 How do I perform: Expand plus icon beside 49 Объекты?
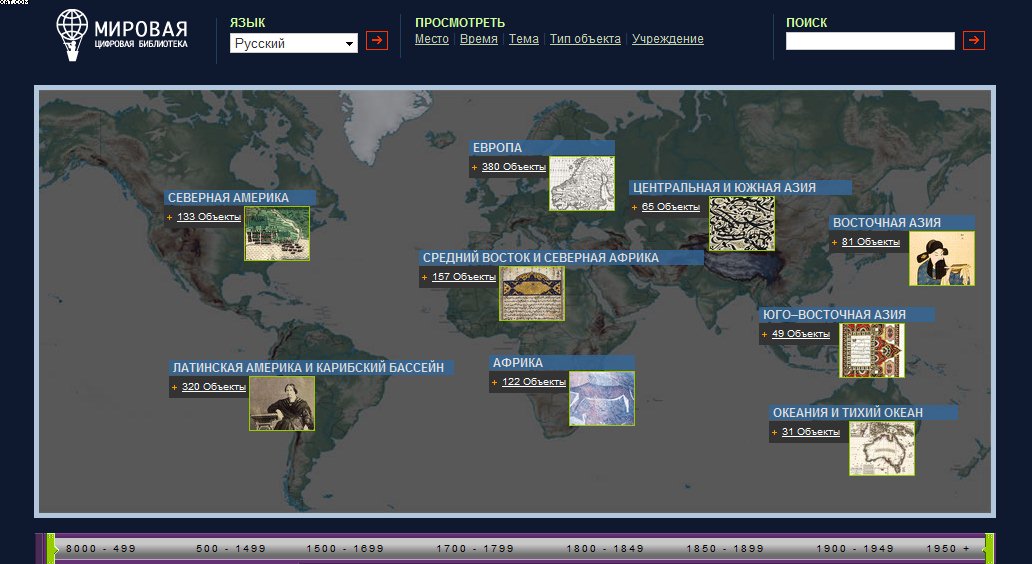[x=764, y=335]
